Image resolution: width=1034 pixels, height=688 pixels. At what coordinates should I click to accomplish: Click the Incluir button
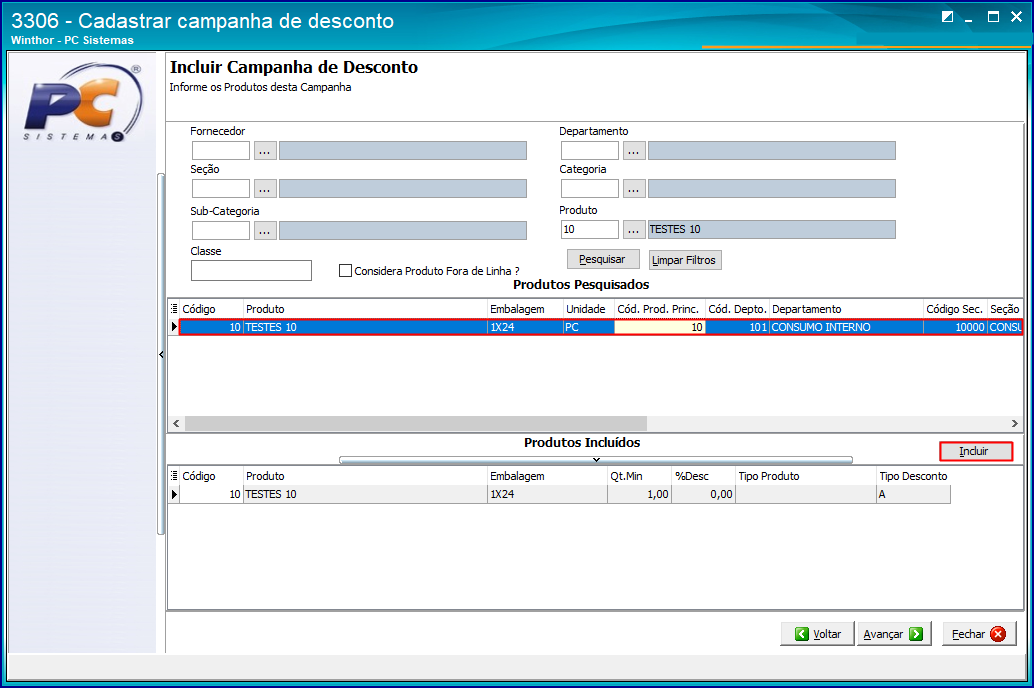[975, 451]
